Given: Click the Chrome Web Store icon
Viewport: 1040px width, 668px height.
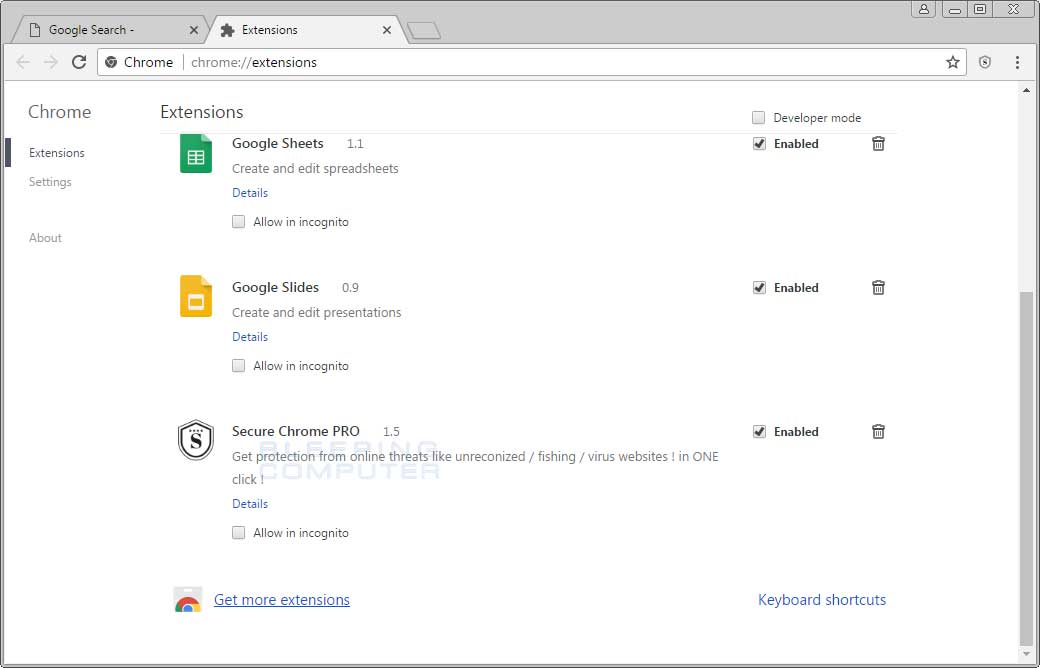Looking at the screenshot, I should coord(188,600).
